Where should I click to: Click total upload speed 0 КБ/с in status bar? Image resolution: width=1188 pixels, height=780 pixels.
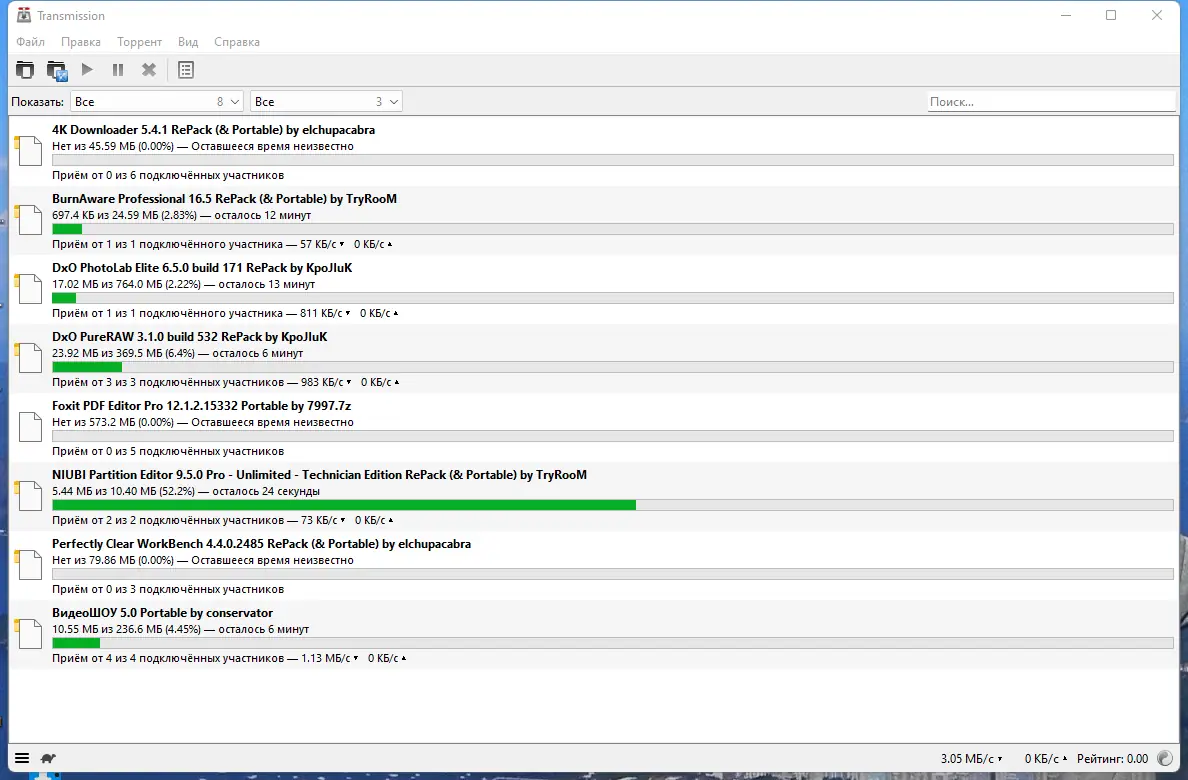(x=1046, y=759)
